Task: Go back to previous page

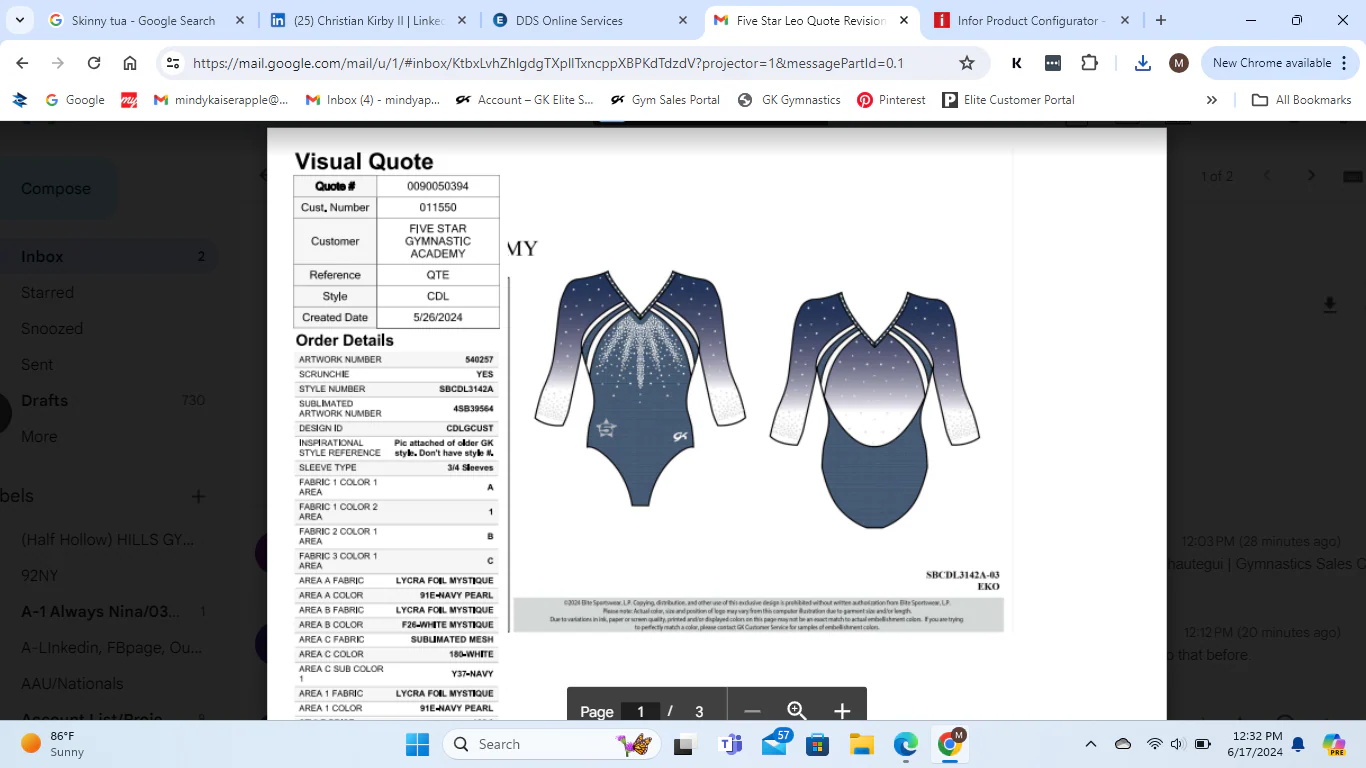Action: click(x=22, y=63)
